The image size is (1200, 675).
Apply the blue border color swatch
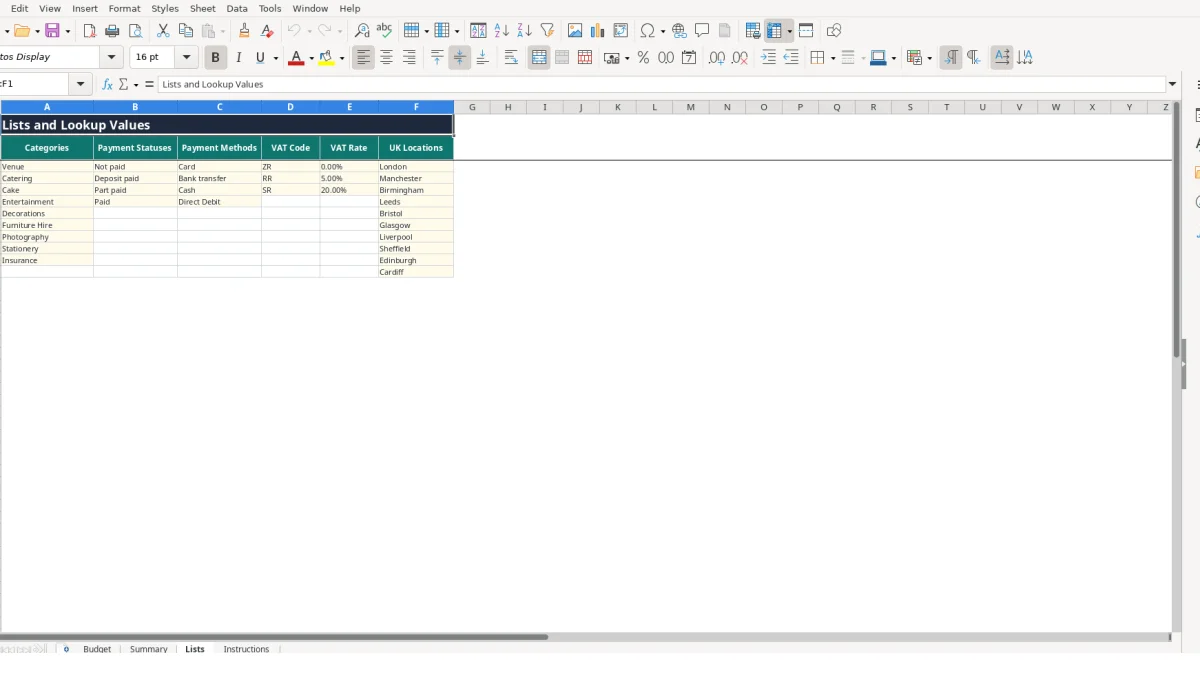click(x=877, y=58)
